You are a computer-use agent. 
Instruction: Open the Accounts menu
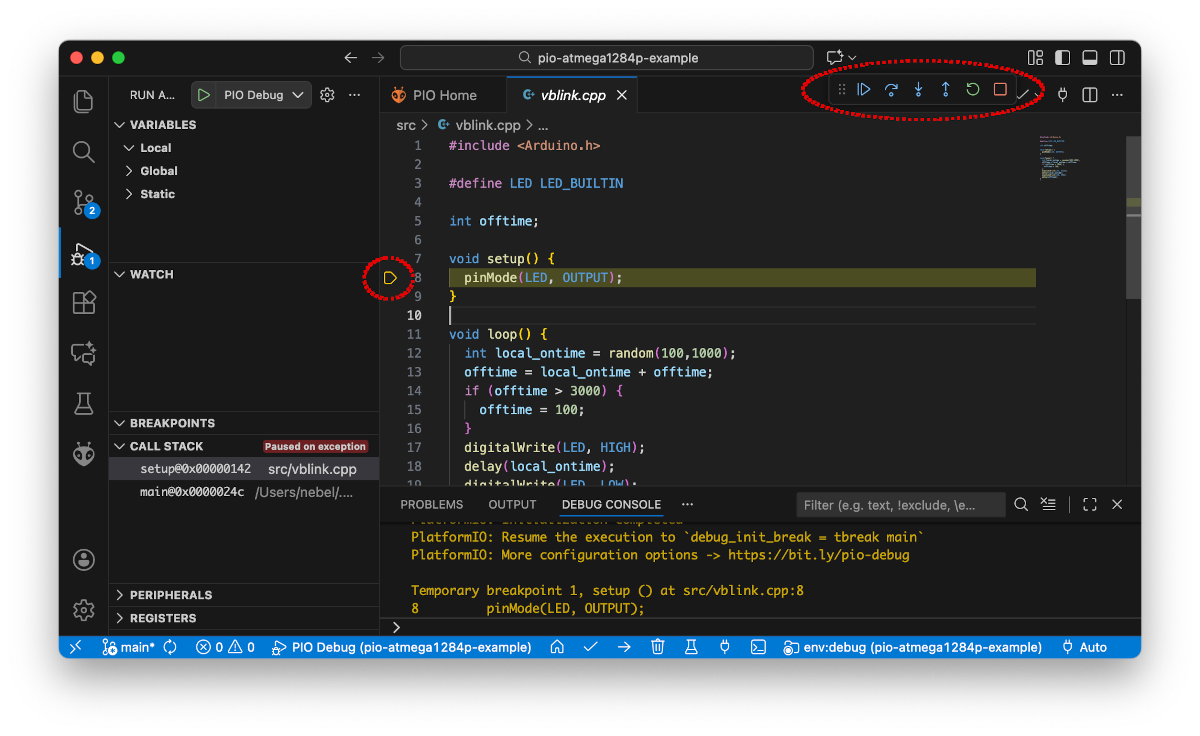coord(84,559)
